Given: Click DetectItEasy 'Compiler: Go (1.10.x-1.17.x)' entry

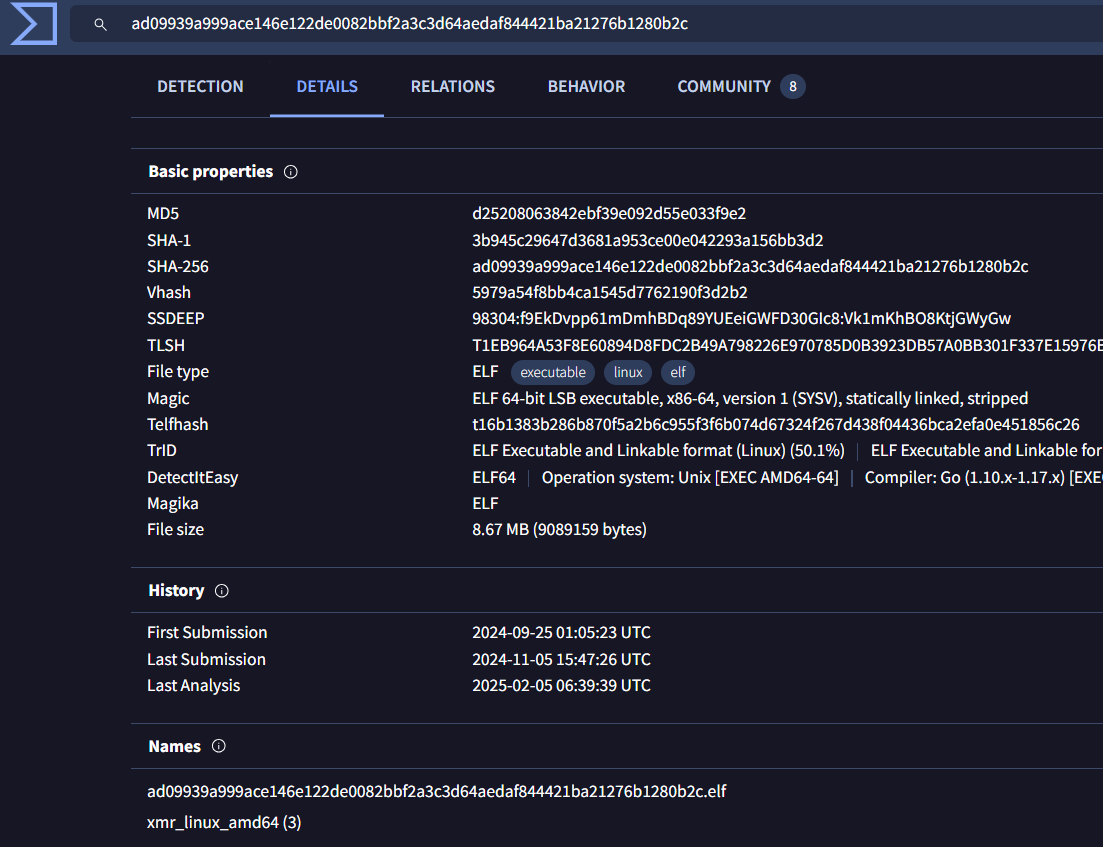Looking at the screenshot, I should (x=983, y=478).
